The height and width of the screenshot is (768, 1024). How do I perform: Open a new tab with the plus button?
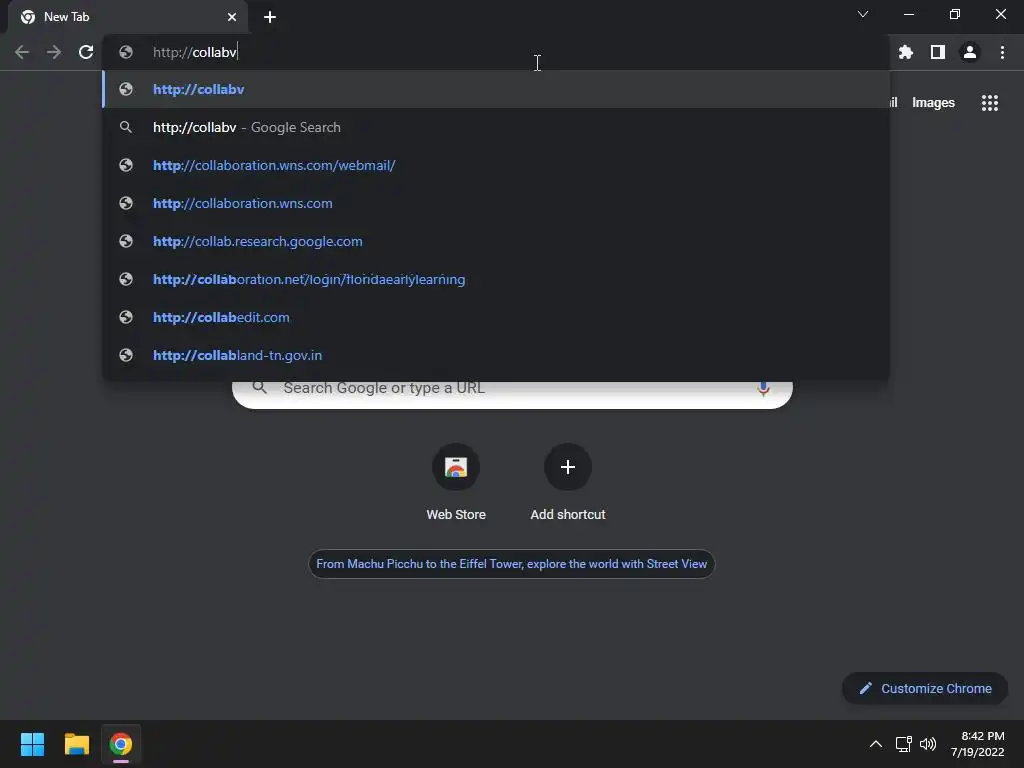click(270, 17)
